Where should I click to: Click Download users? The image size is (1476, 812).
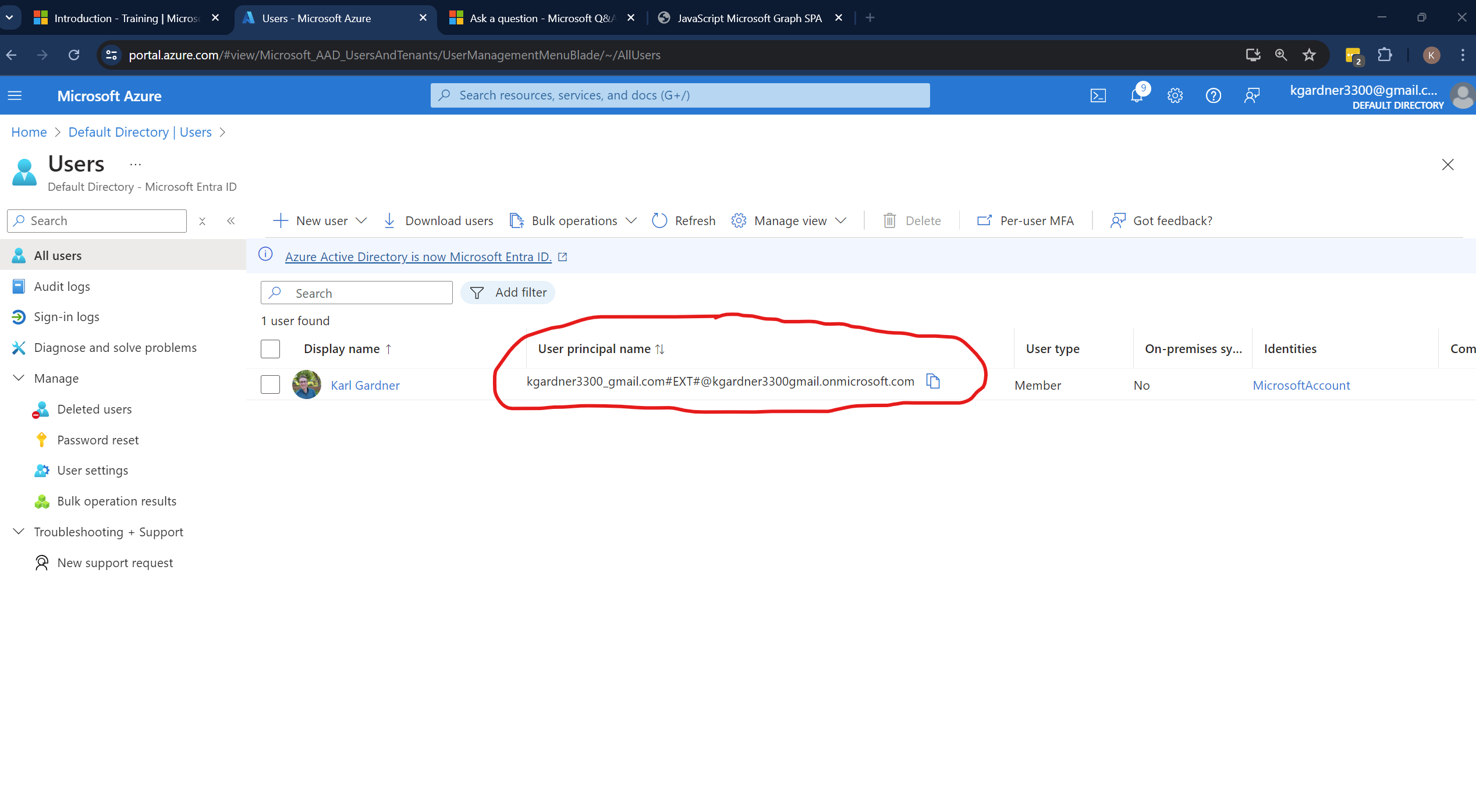(x=438, y=221)
